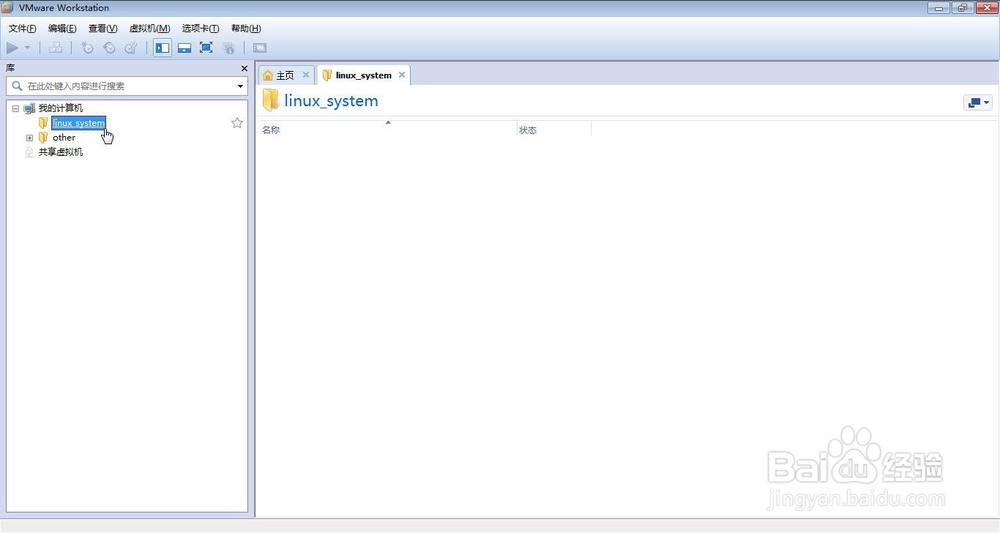Click the VMware Workstation title bar icon
Image resolution: width=1000 pixels, height=533 pixels.
point(8,8)
